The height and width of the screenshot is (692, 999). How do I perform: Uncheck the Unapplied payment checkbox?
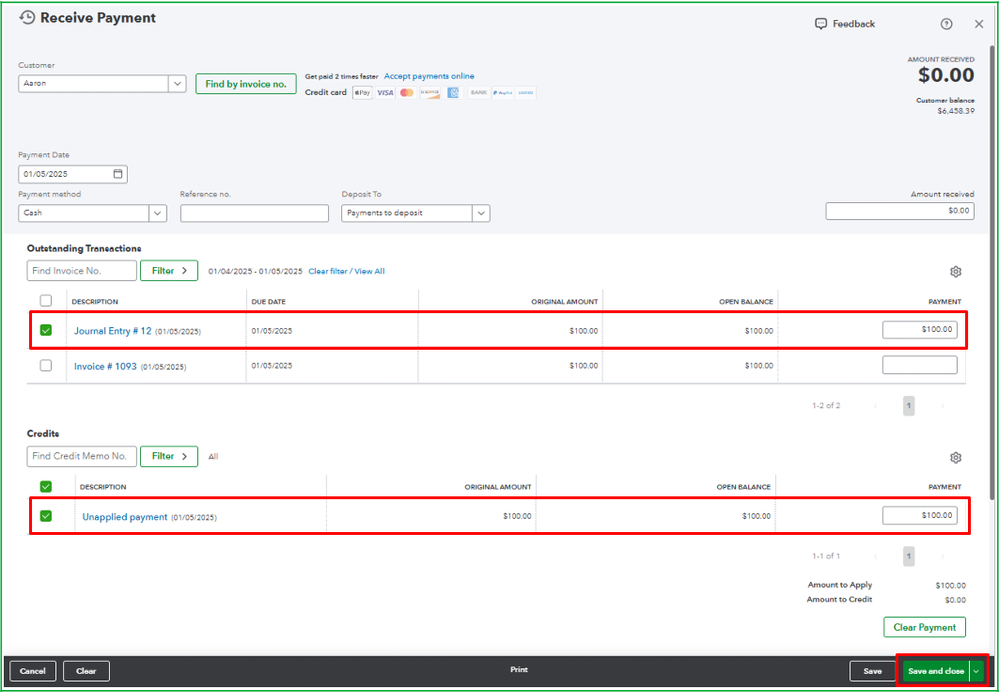[x=46, y=516]
